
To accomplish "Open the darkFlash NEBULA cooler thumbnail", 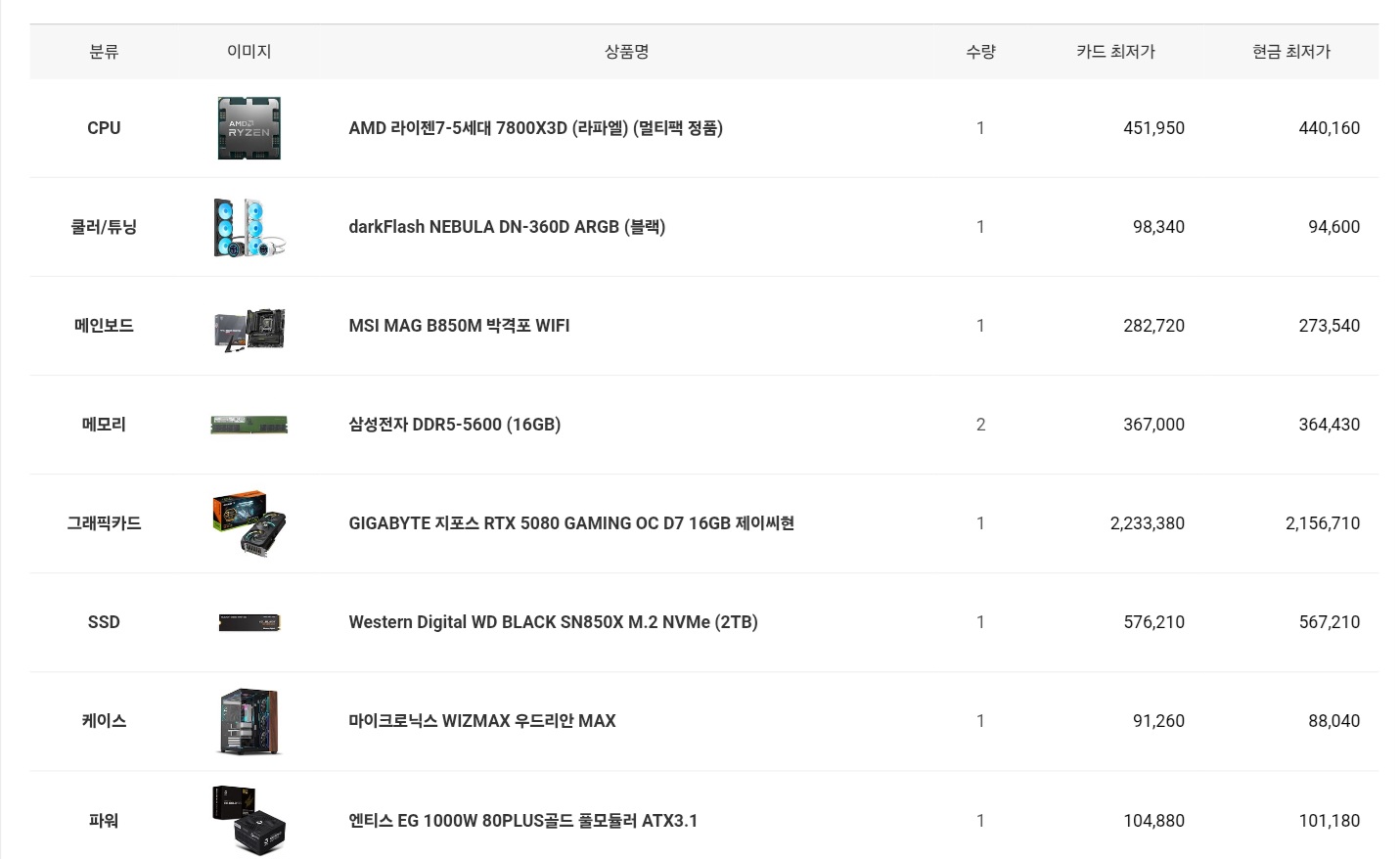I will [x=248, y=227].
